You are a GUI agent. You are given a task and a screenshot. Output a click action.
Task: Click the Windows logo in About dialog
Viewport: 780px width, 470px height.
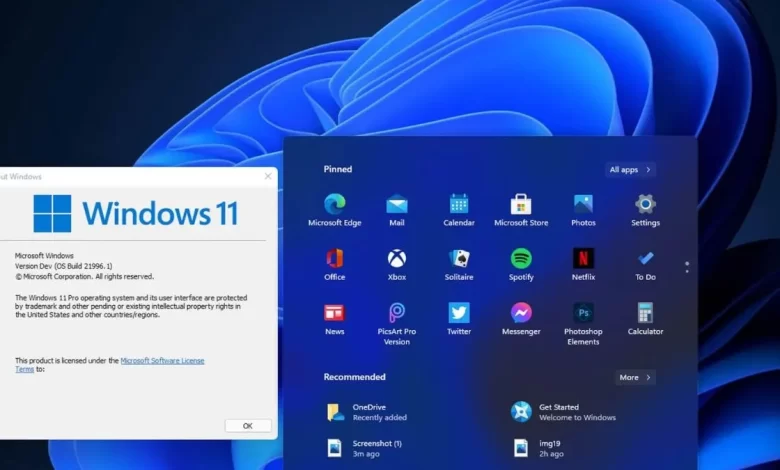tap(52, 213)
